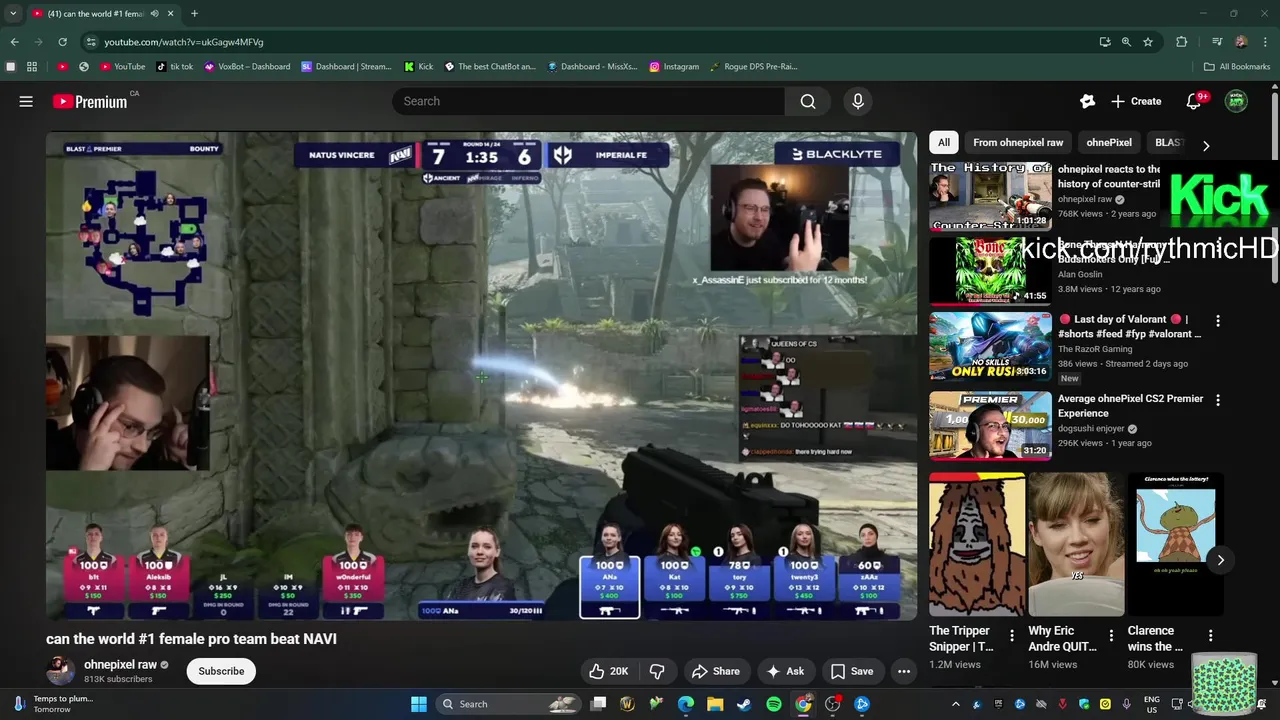
Task: Show next Shorts with the right arrow
Action: tap(1220, 560)
